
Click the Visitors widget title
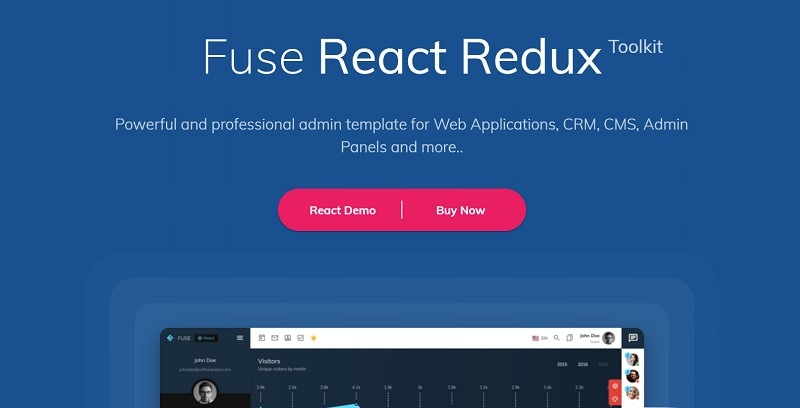[x=269, y=361]
